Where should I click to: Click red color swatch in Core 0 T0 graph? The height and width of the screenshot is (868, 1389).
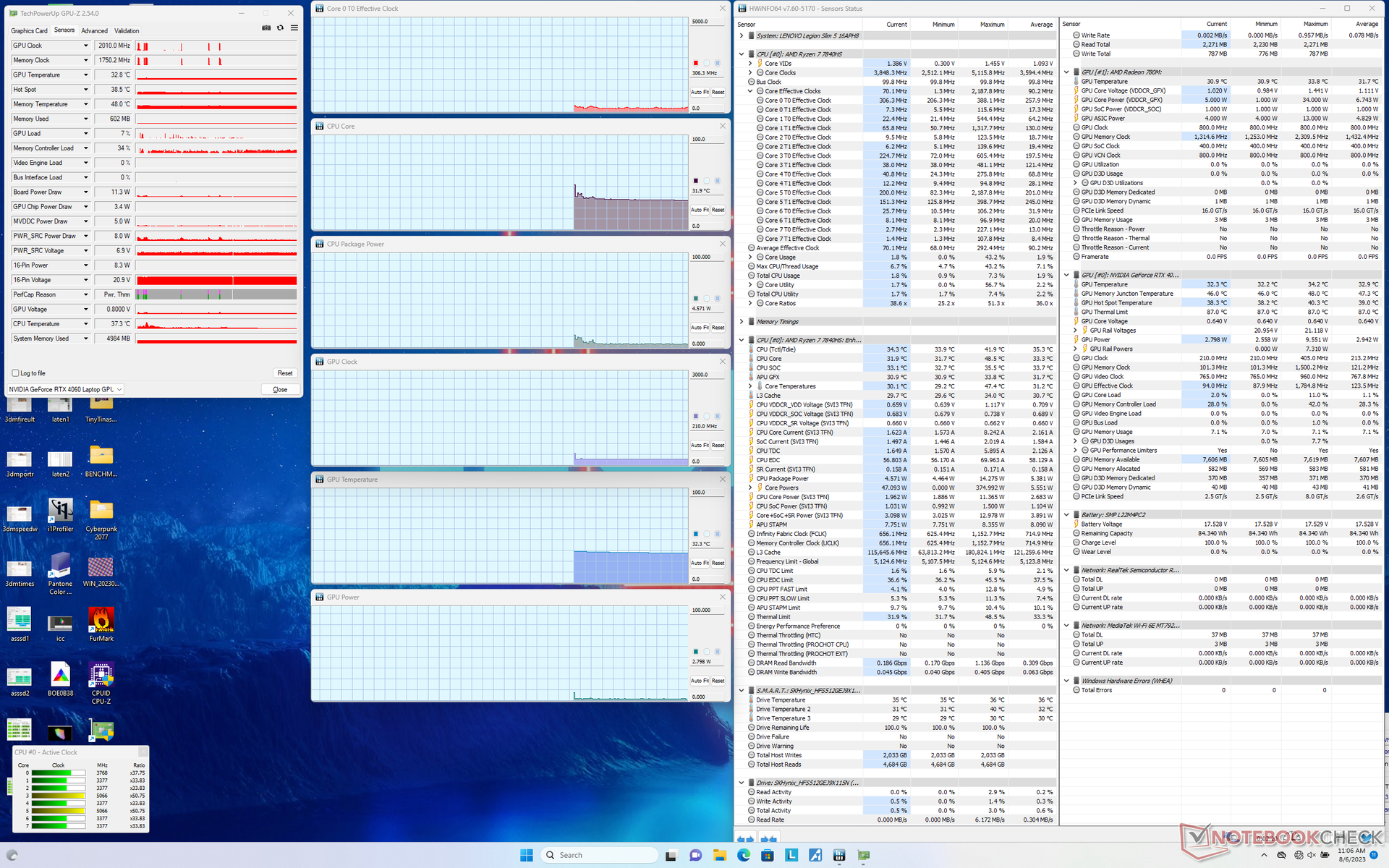click(x=696, y=63)
